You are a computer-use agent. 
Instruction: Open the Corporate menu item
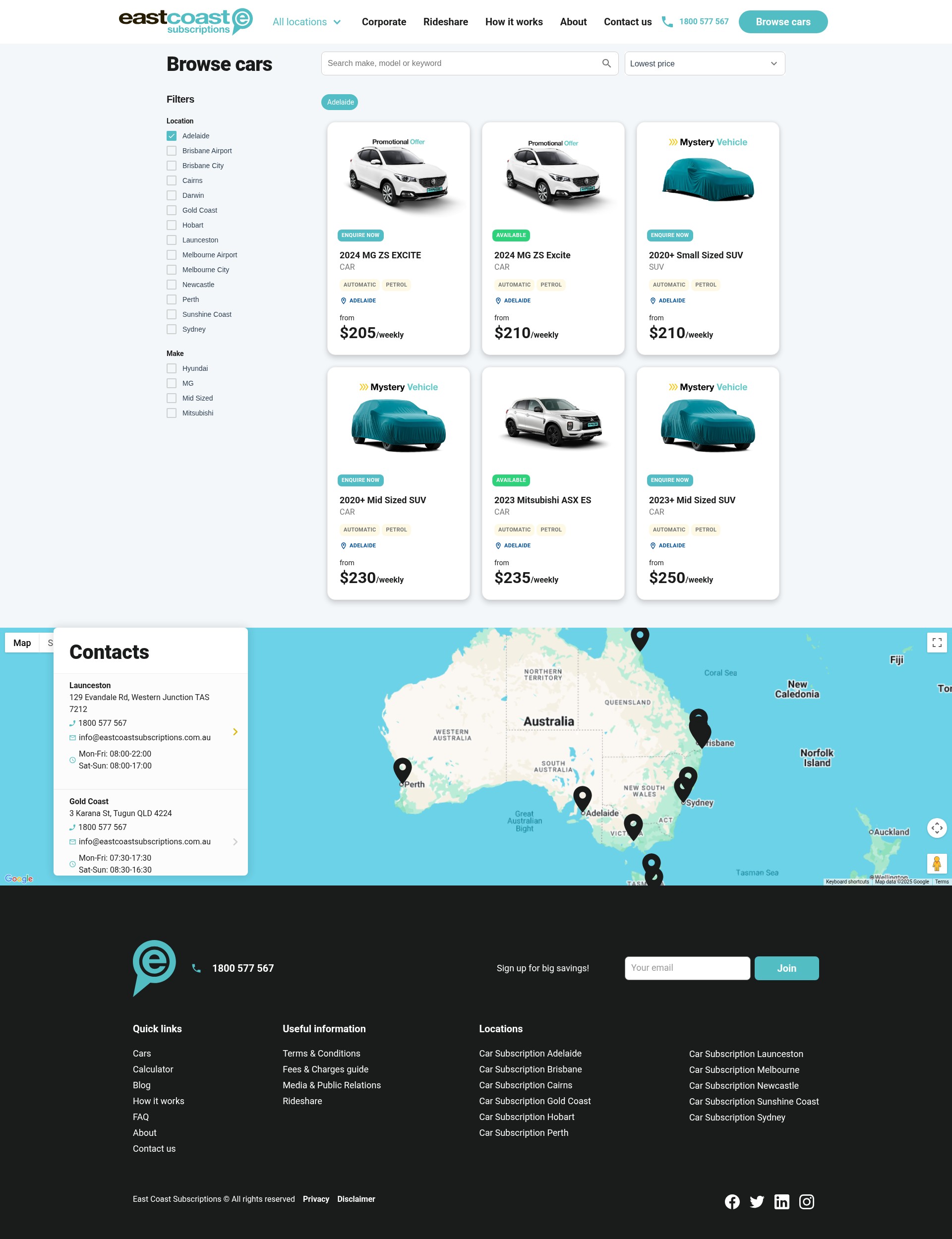(384, 22)
